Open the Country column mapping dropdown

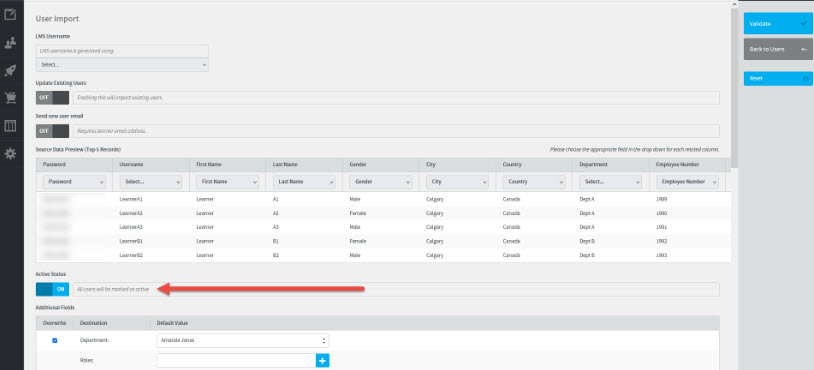click(534, 182)
